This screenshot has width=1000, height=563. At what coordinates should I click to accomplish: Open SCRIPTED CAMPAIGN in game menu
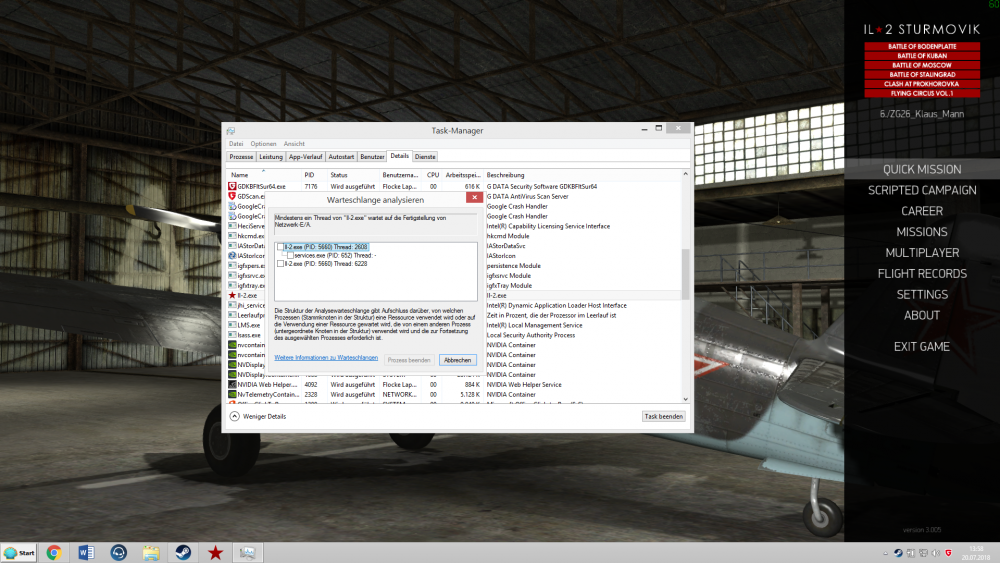[x=922, y=190]
